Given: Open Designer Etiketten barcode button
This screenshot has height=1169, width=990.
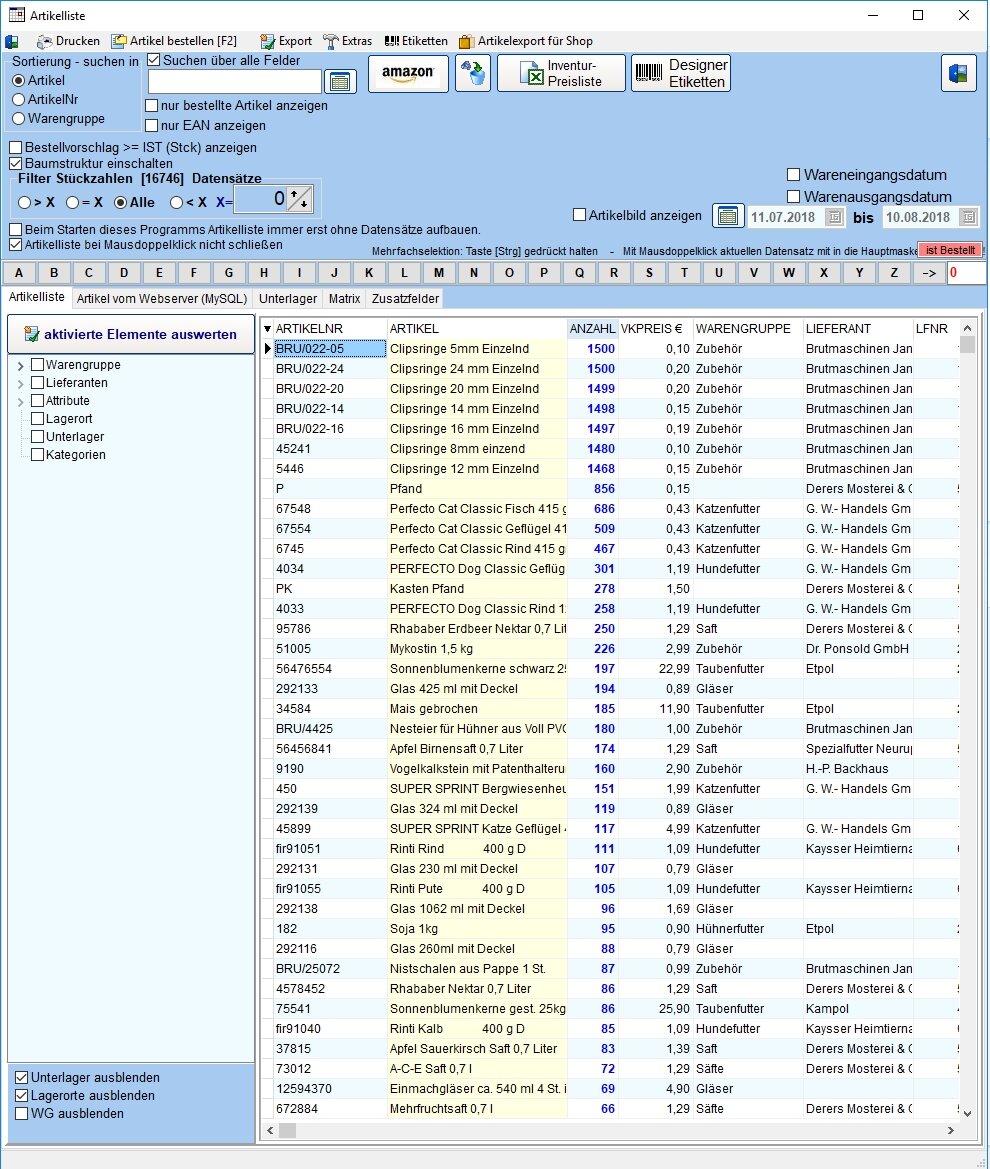Looking at the screenshot, I should [681, 74].
